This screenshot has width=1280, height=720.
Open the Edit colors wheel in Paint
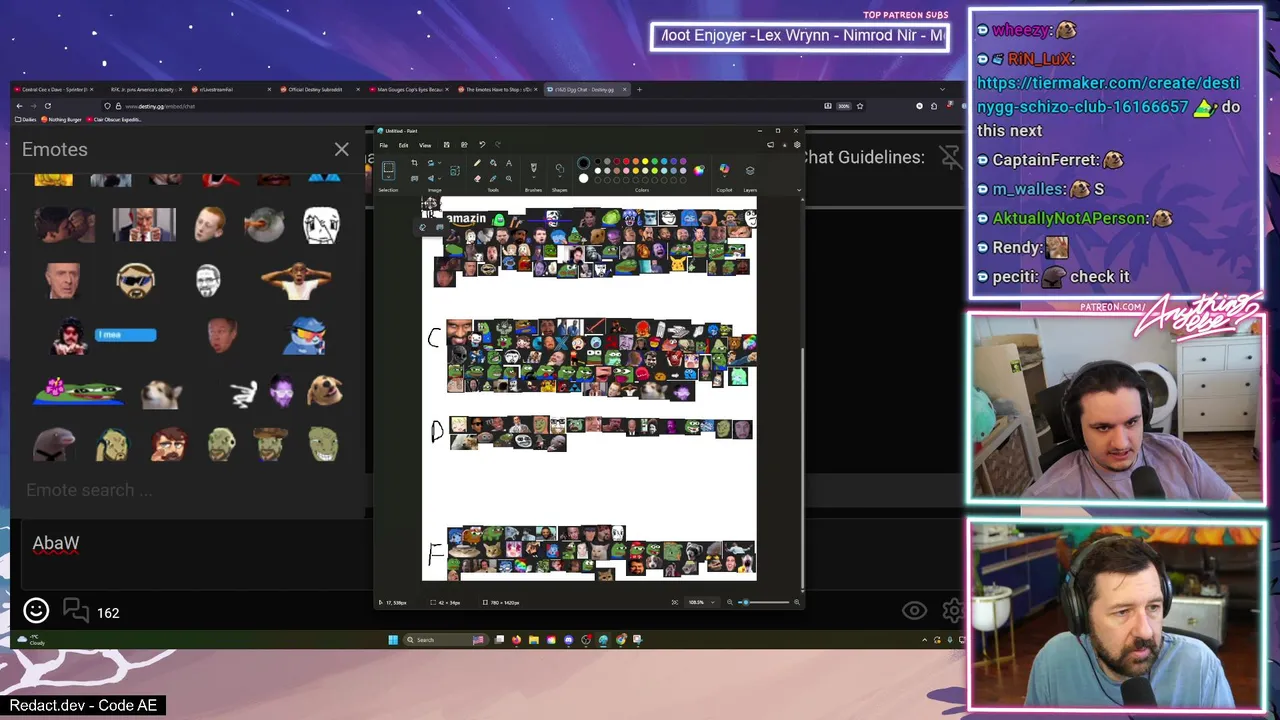pos(698,170)
